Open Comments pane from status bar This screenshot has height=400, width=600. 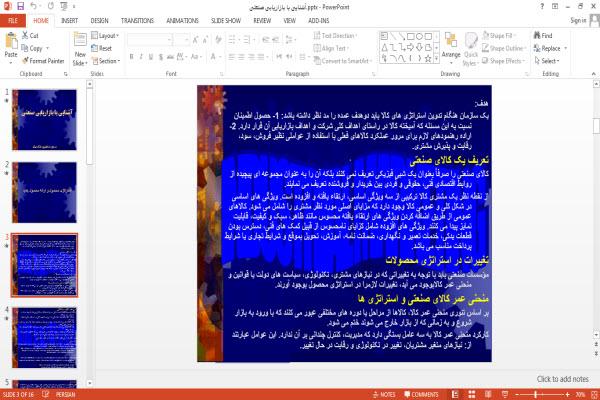pos(421,394)
